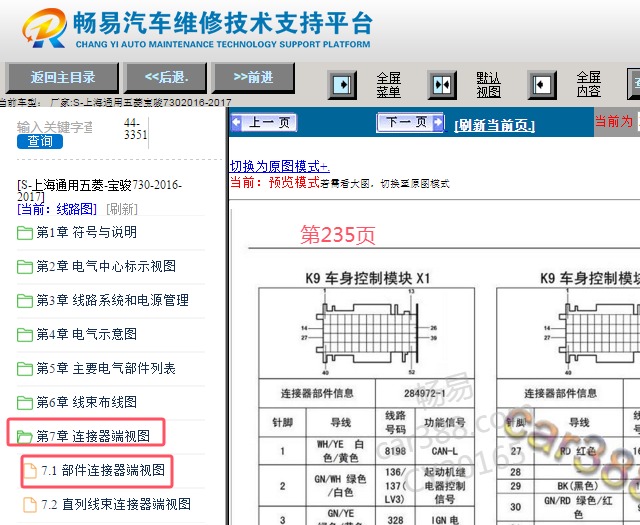Open the Chapter 3 folder icon
Screen dimensions: 640x525
(x=25, y=301)
